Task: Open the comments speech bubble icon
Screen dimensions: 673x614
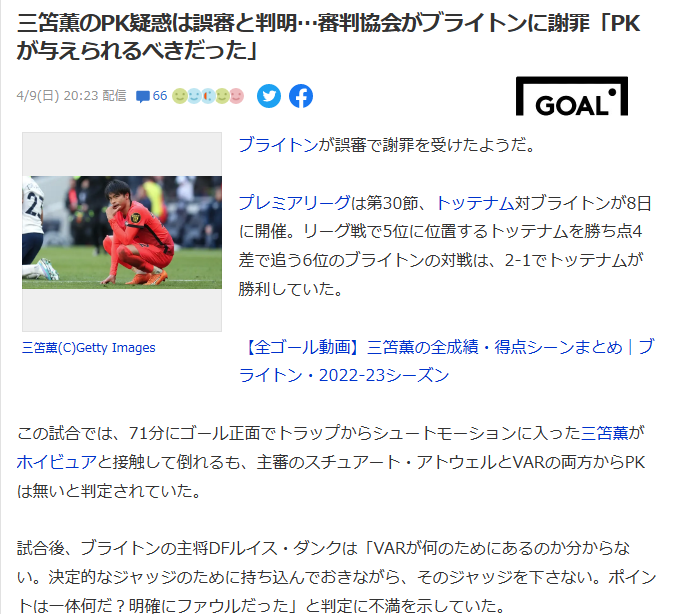Action: coord(142,97)
